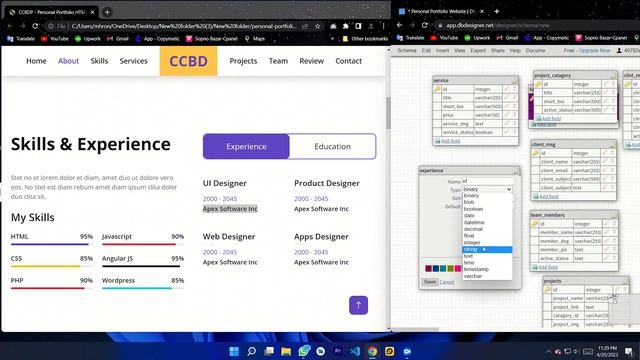
Task: Open the Schema menu in dbdesigner
Action: (x=407, y=51)
